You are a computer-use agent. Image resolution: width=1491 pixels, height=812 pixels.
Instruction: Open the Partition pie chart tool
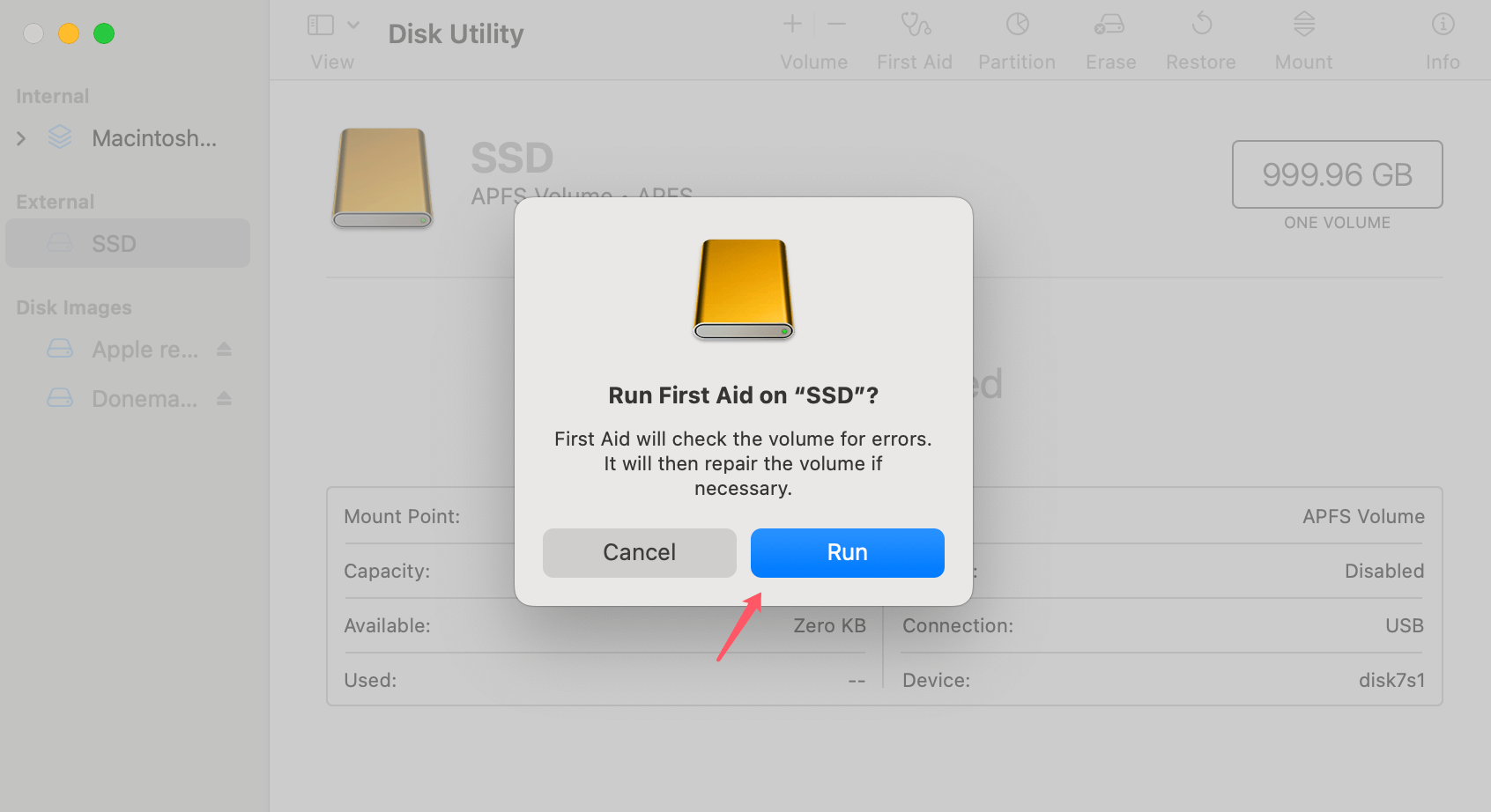point(1017,25)
